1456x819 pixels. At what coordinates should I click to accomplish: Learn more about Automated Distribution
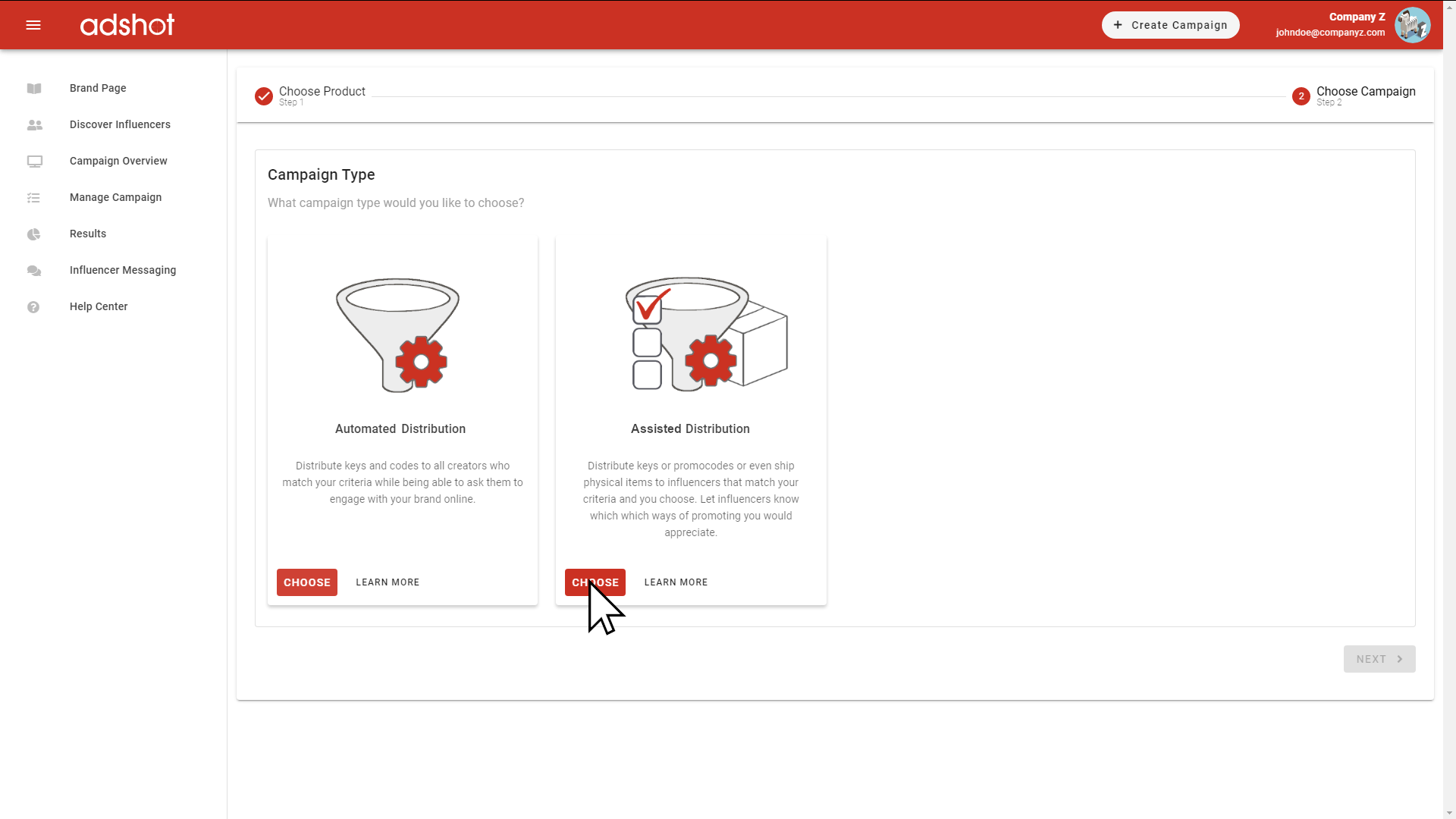pyautogui.click(x=388, y=582)
